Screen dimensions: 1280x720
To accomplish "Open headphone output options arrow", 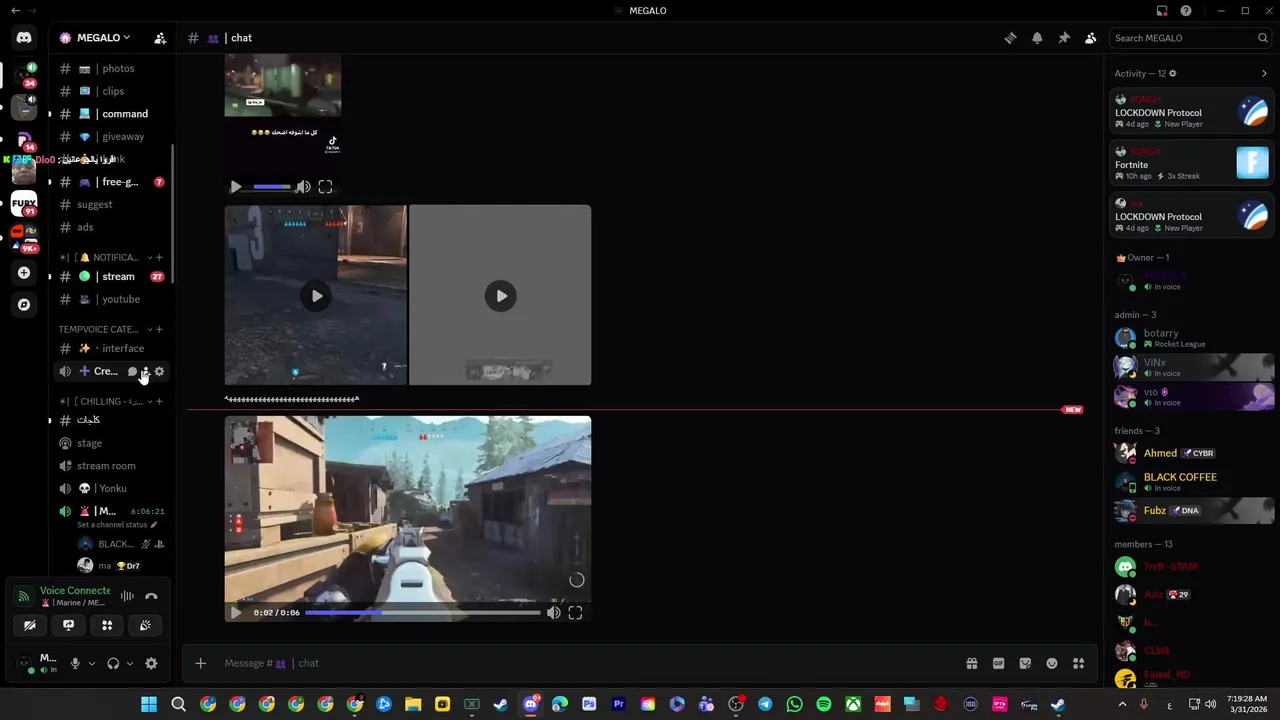I will tap(130, 663).
